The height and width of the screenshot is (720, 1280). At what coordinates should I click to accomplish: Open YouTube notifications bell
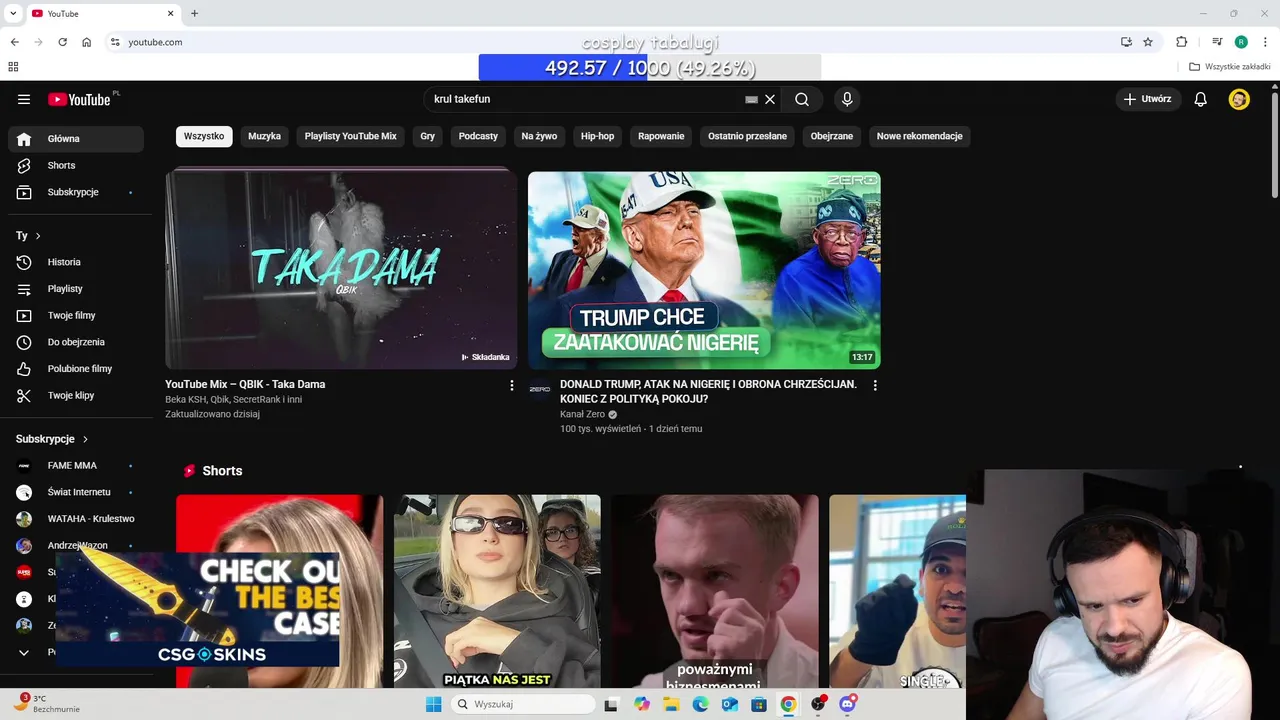click(1201, 99)
